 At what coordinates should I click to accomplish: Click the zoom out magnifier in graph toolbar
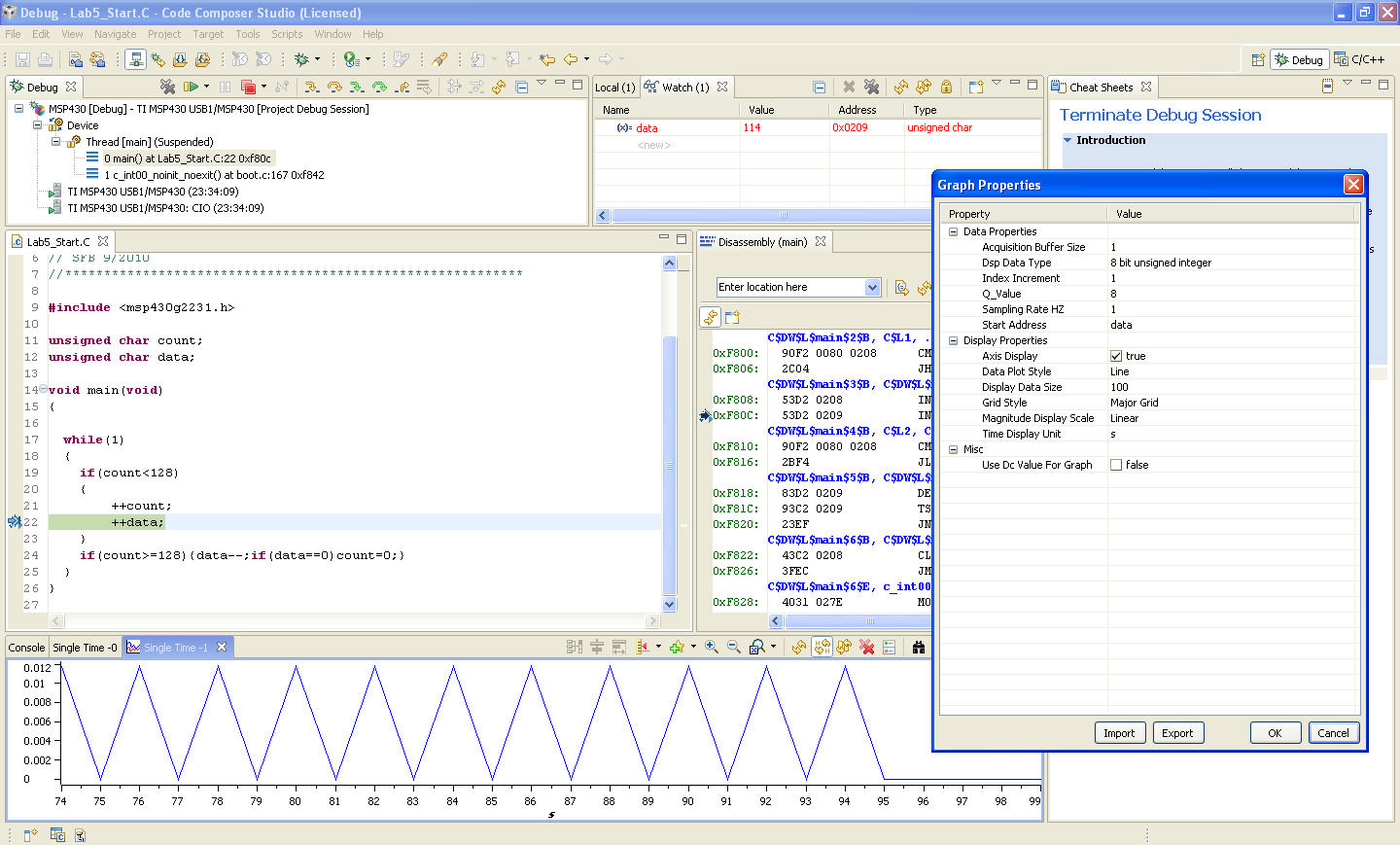coord(734,647)
